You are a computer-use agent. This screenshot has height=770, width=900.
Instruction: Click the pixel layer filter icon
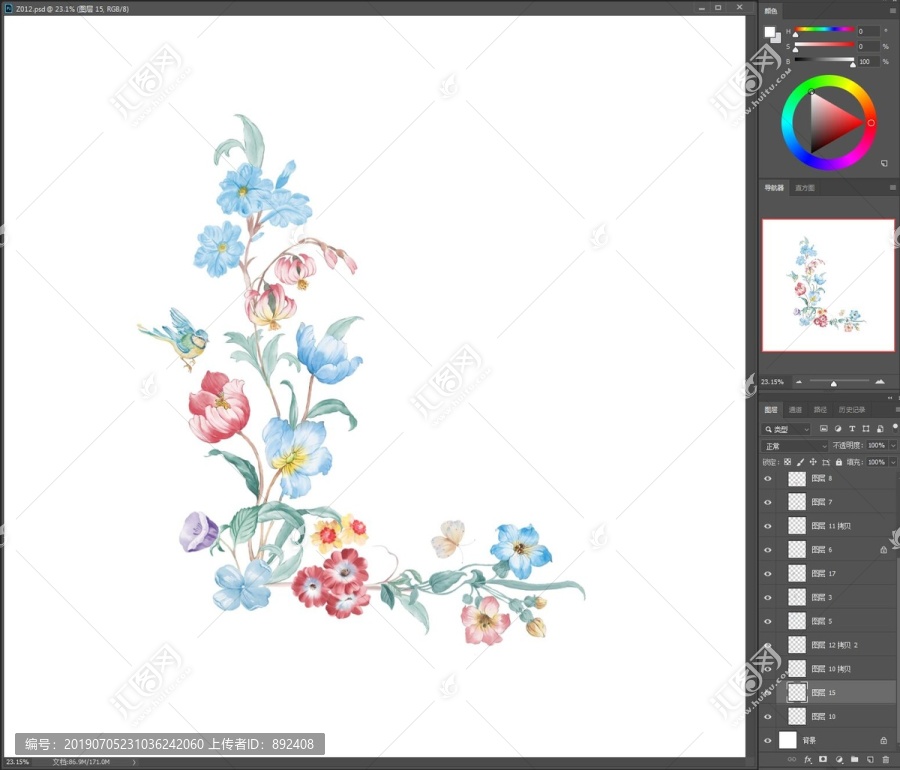[x=824, y=429]
